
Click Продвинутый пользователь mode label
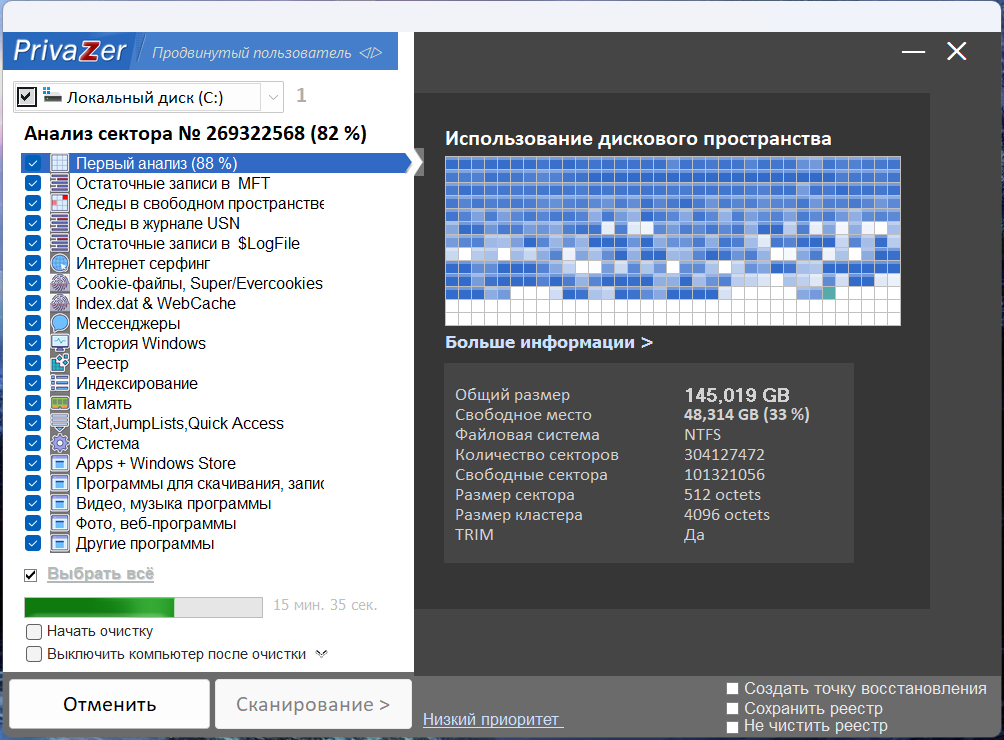pyautogui.click(x=252, y=53)
